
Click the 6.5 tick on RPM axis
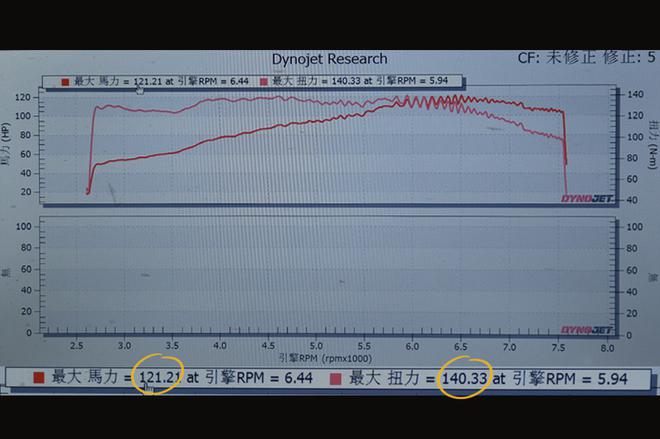click(x=460, y=347)
